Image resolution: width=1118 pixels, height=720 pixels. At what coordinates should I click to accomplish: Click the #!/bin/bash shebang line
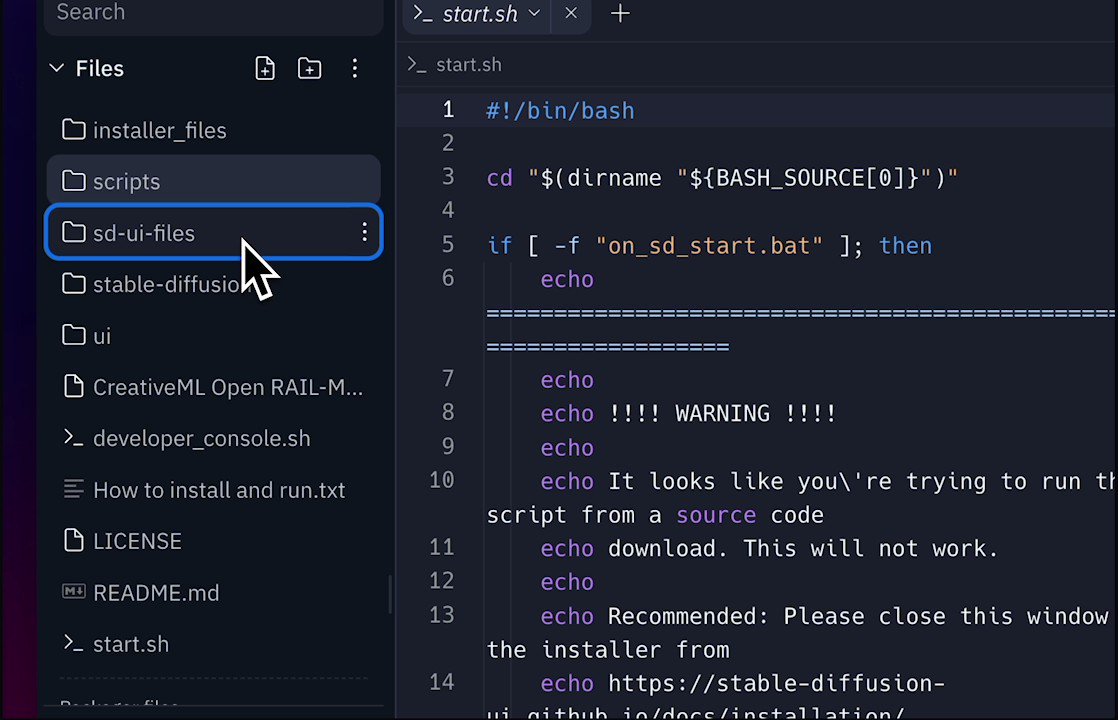click(560, 110)
